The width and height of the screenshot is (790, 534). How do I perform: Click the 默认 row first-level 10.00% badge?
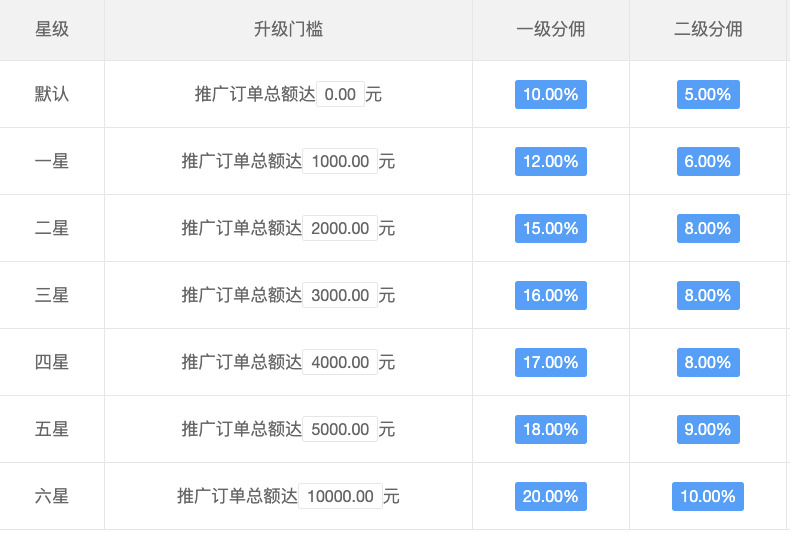pos(550,95)
